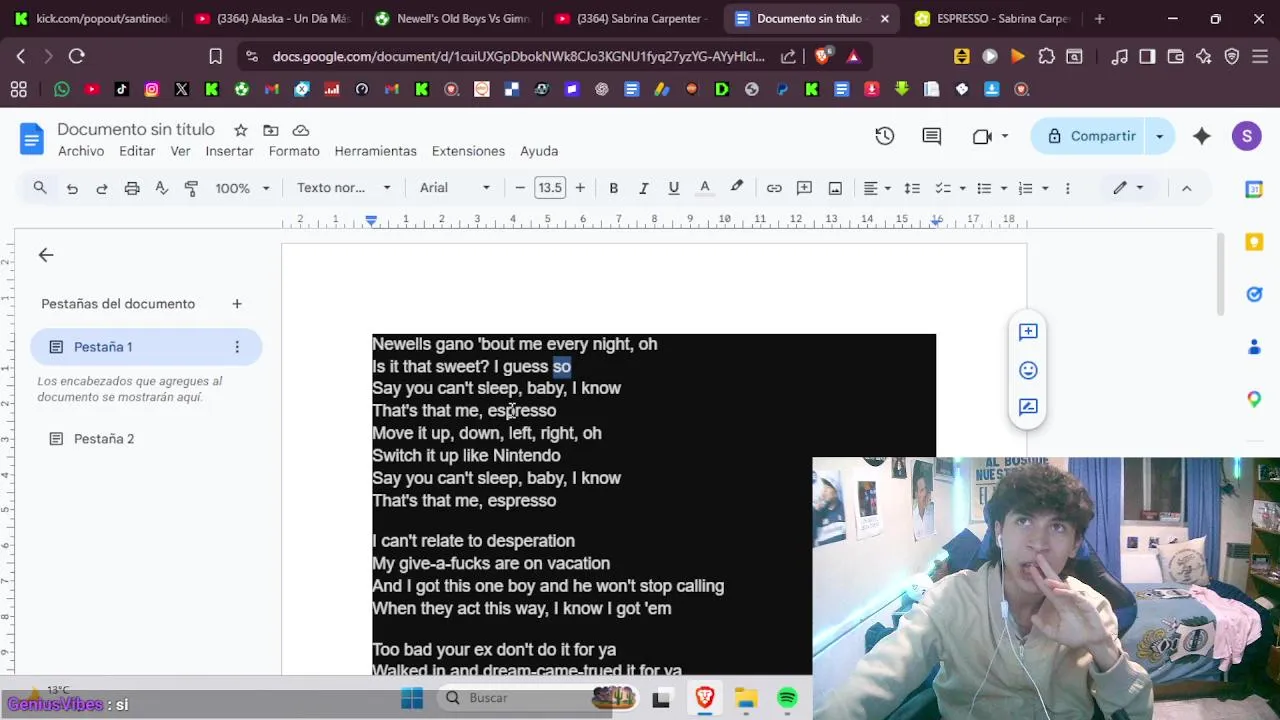This screenshot has height=720, width=1280.
Task: Open the Formato menu
Action: point(294,151)
